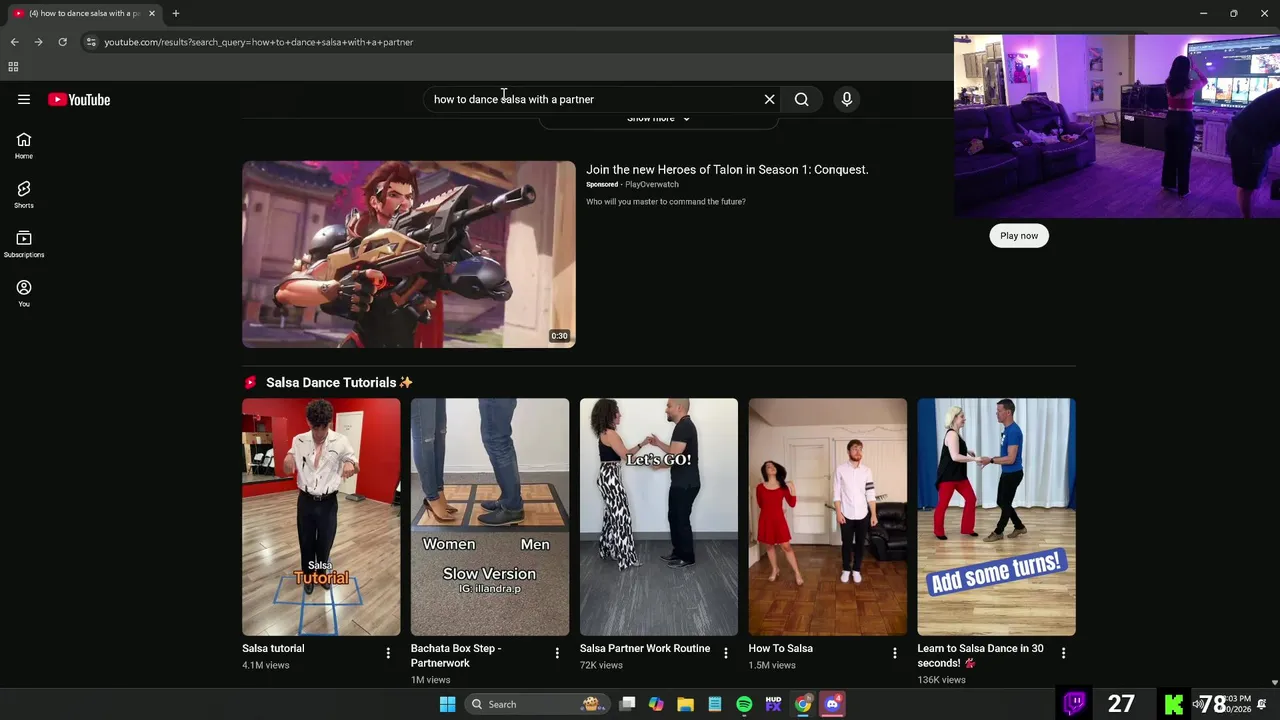Click the Twitch icon in stream overlay
Image resolution: width=1280 pixels, height=720 pixels.
pos(1075,703)
